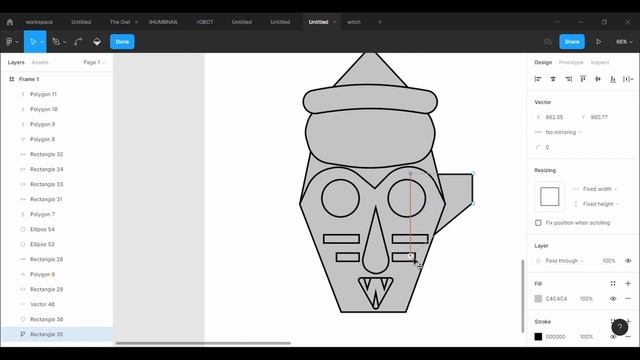Expand the Move tool options arrow

tap(42, 42)
